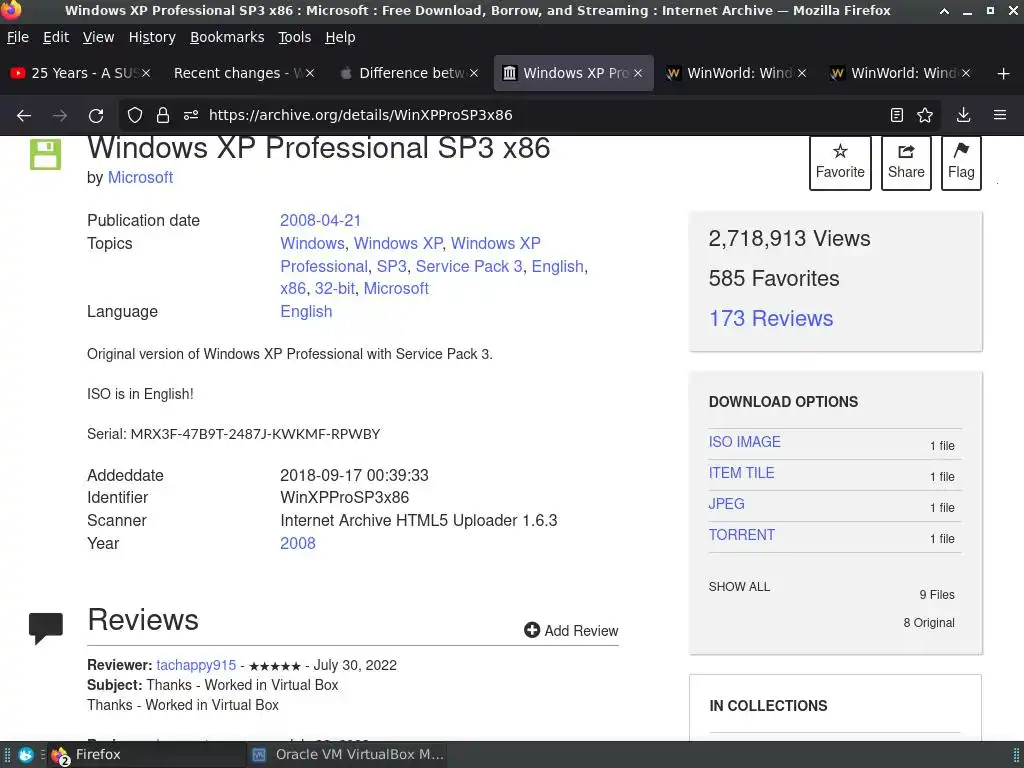Open the 'Windows XP' topic link
This screenshot has height=768, width=1024.
point(398,244)
